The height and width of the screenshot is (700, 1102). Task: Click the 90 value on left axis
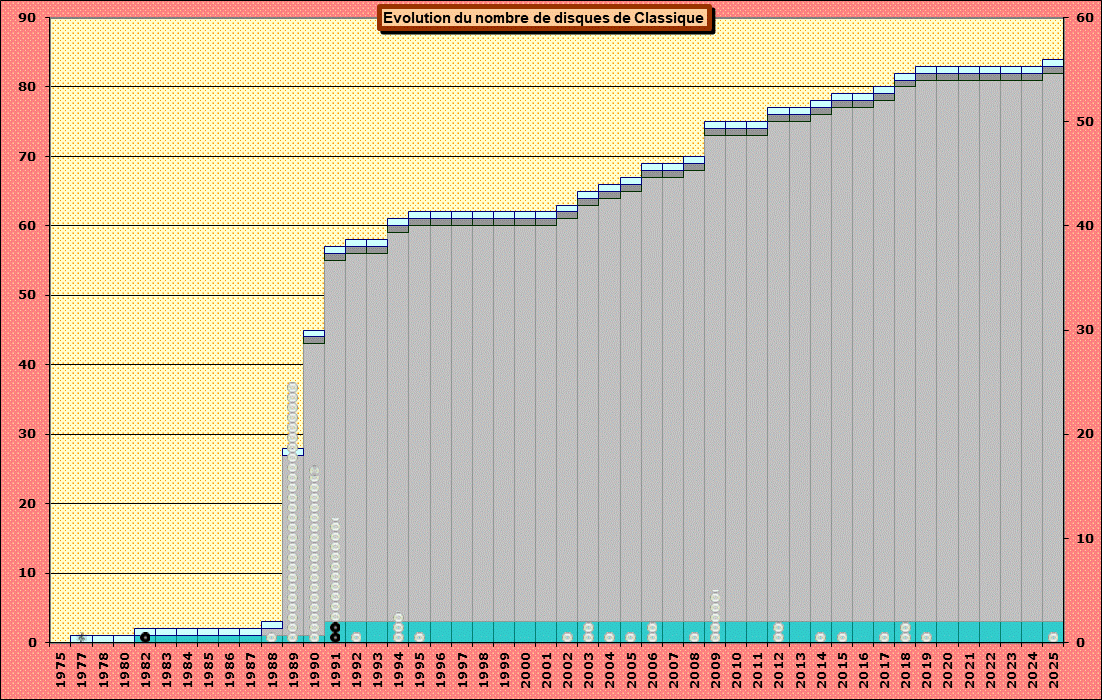(x=27, y=18)
